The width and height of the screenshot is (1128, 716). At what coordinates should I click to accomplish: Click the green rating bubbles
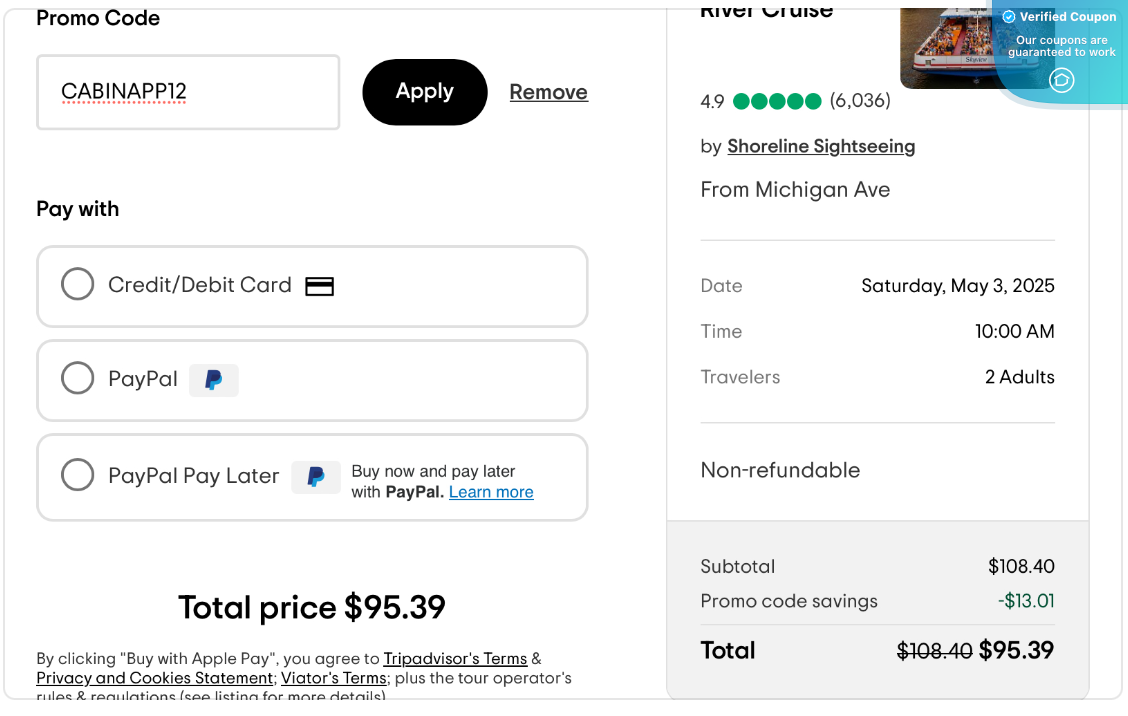(777, 101)
